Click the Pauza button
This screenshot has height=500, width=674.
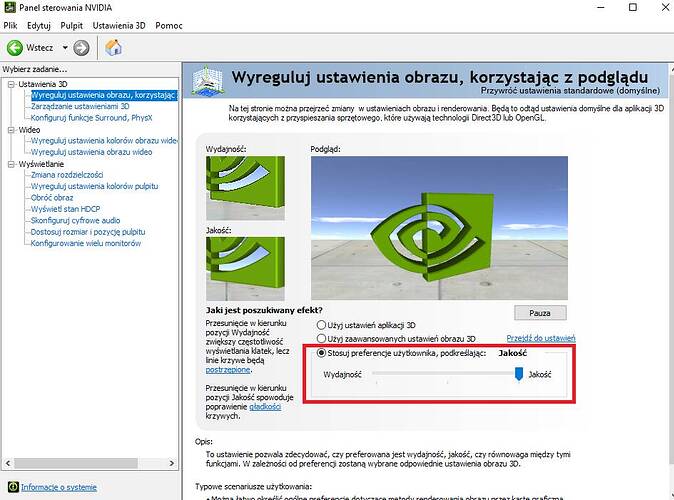pyautogui.click(x=540, y=313)
